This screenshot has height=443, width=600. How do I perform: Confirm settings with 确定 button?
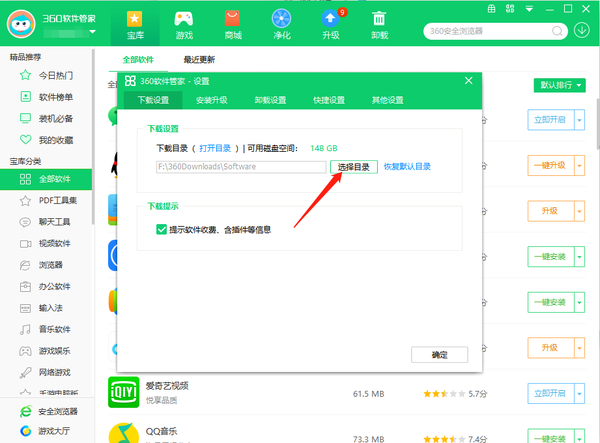point(439,355)
